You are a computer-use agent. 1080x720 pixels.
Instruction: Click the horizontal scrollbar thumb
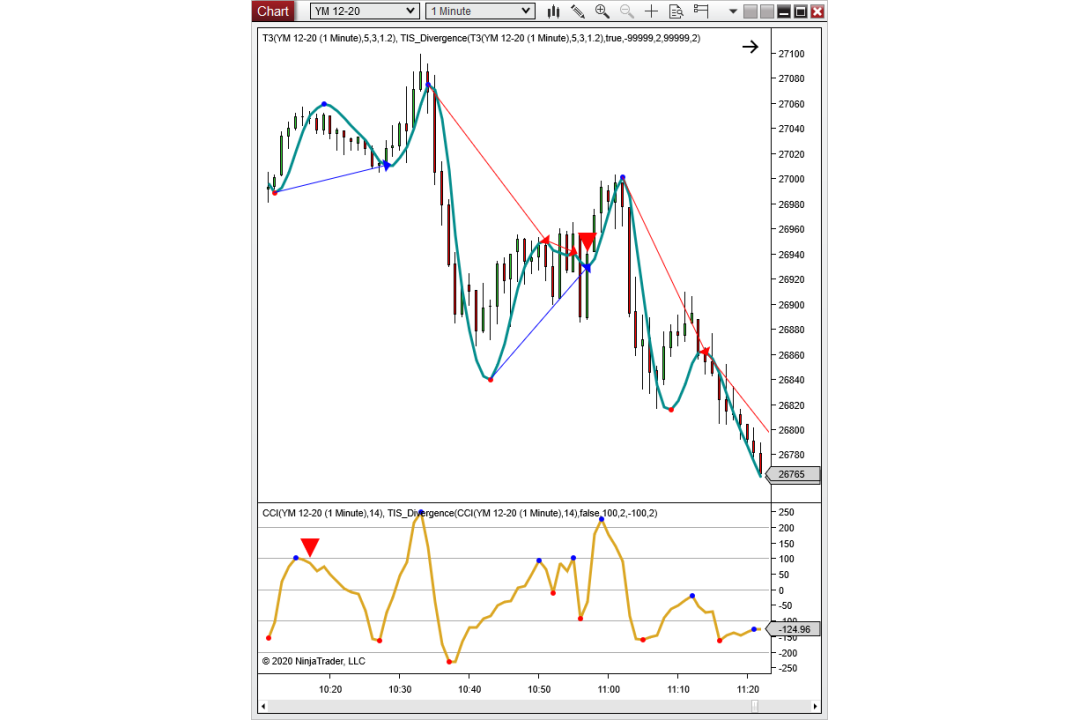tap(755, 706)
